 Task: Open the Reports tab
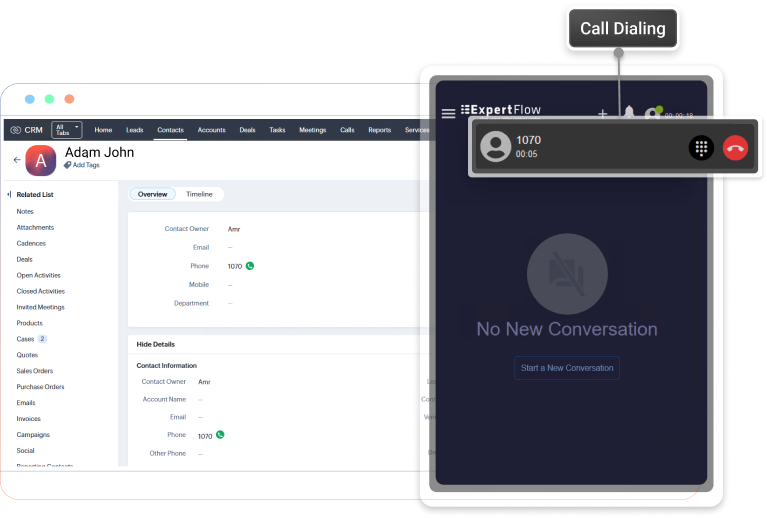380,130
